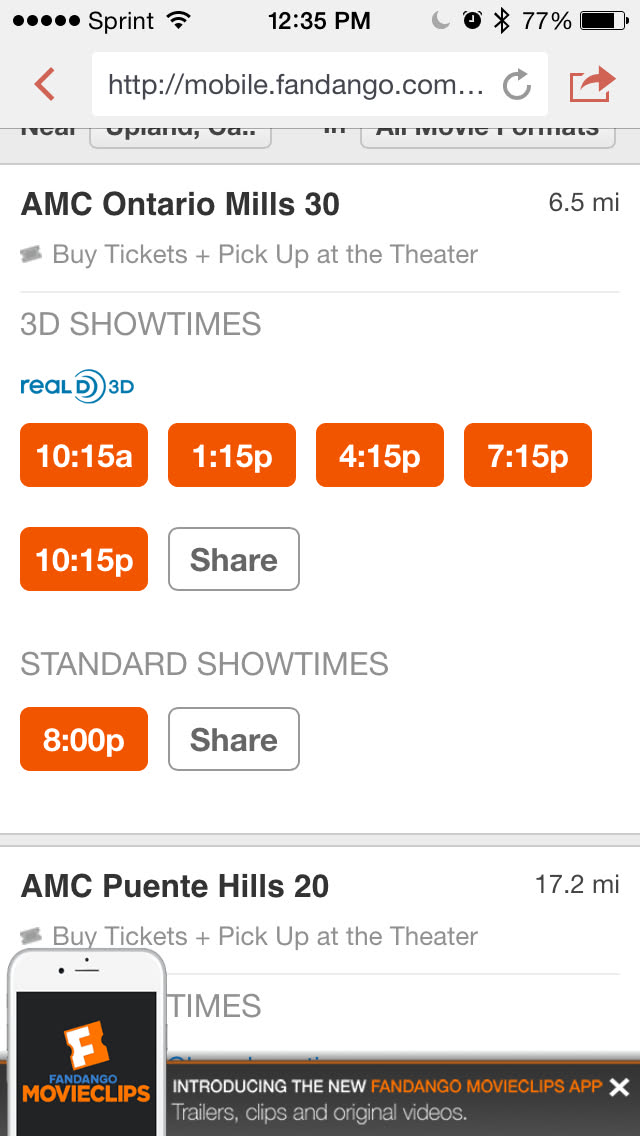Open the location dropdown near Upland
Image resolution: width=640 pixels, height=1136 pixels.
(x=180, y=133)
